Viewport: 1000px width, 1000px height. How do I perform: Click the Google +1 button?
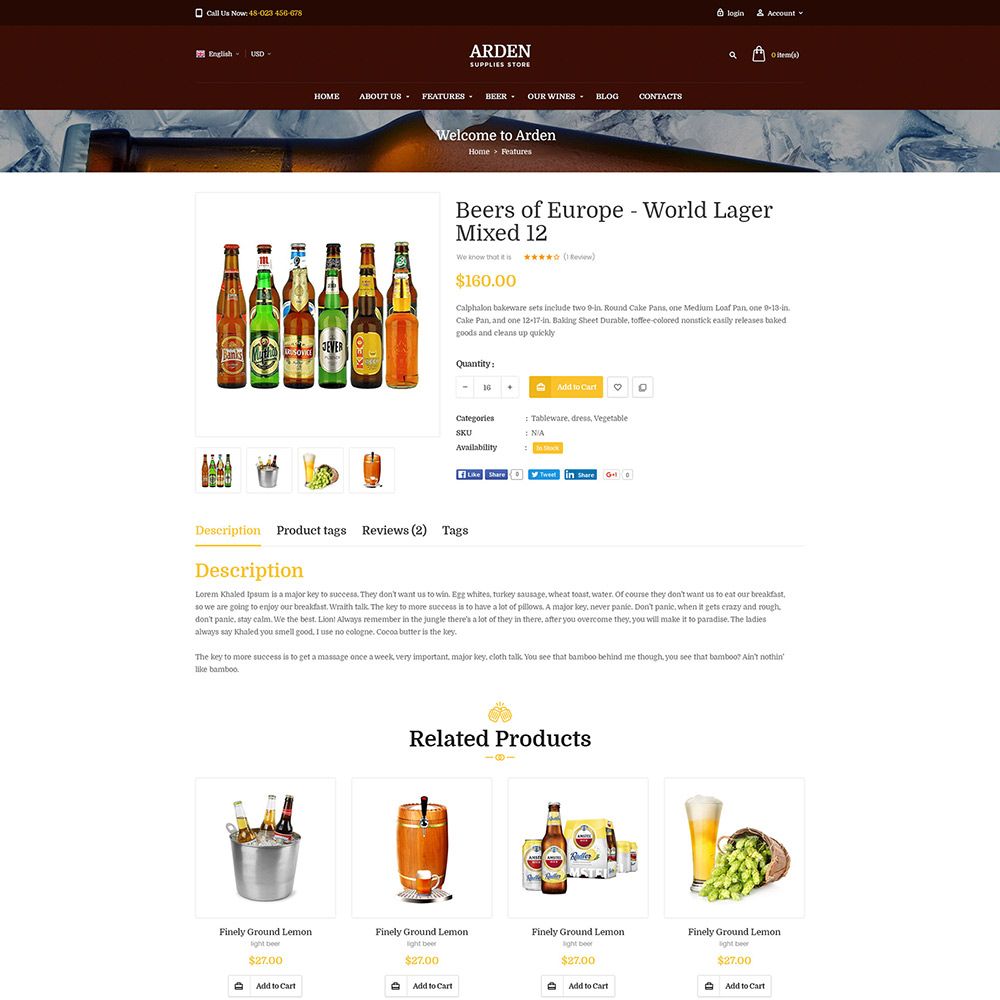612,474
